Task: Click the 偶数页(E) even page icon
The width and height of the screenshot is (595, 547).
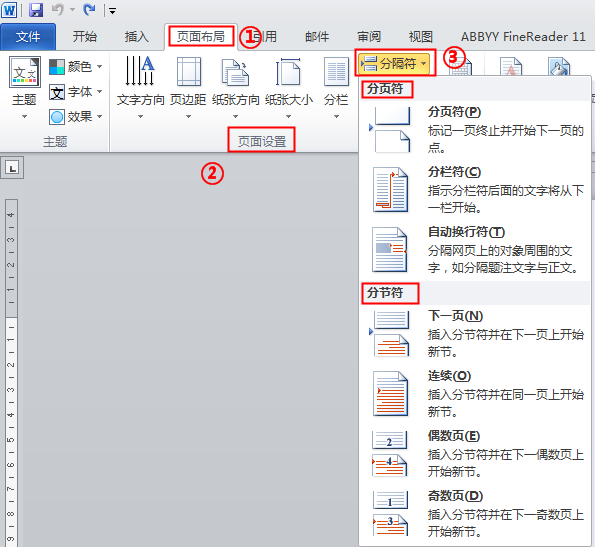Action: pos(390,454)
